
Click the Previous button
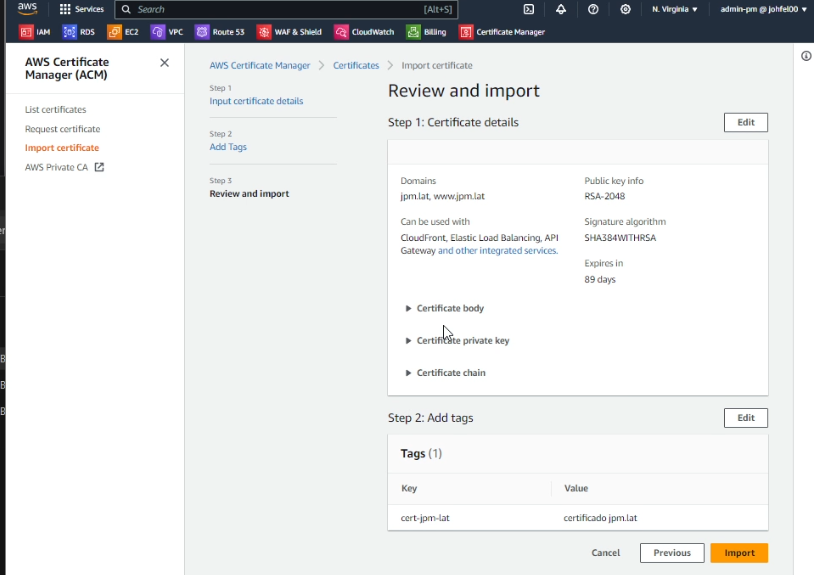click(x=672, y=553)
